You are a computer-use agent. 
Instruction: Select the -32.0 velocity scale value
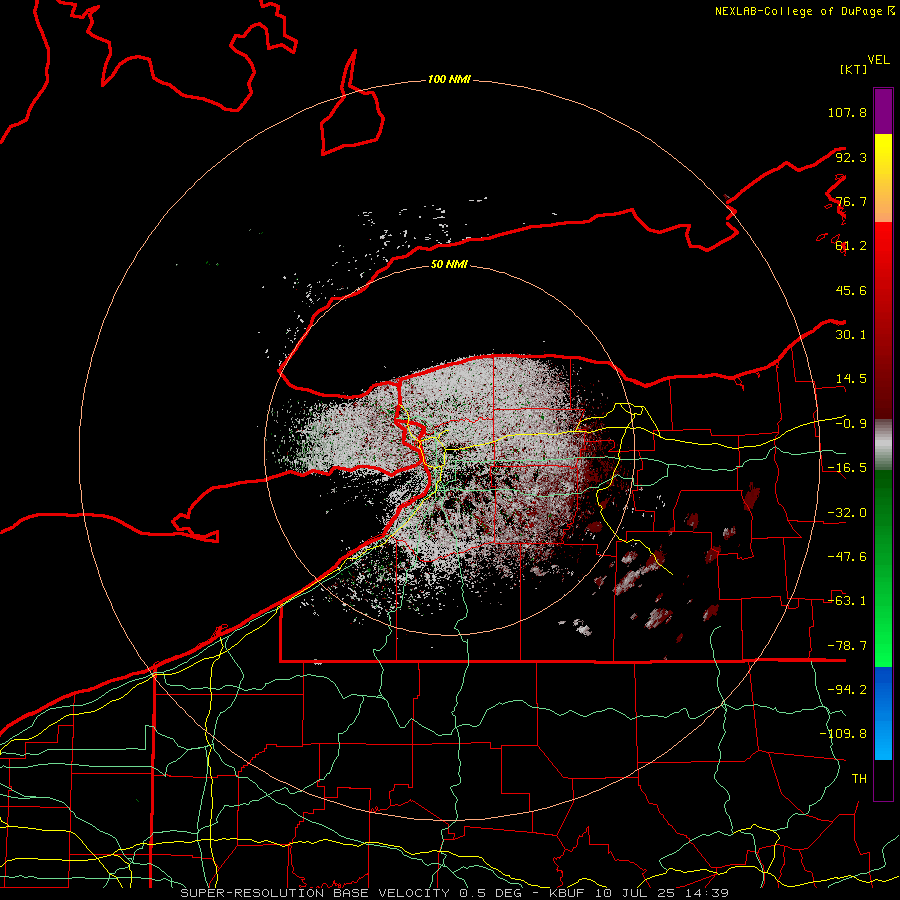coord(847,513)
